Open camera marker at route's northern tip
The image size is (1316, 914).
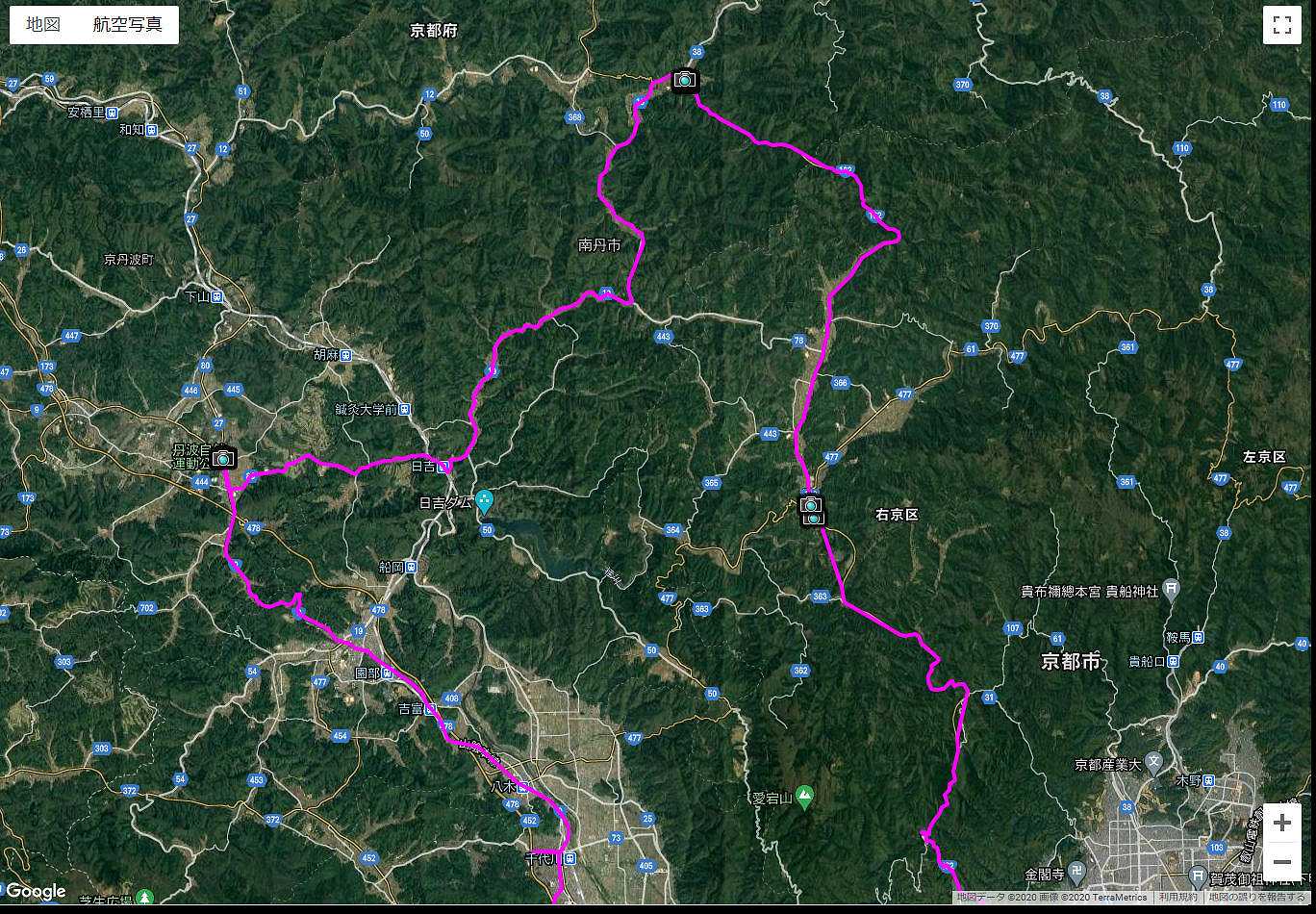pyautogui.click(x=685, y=80)
